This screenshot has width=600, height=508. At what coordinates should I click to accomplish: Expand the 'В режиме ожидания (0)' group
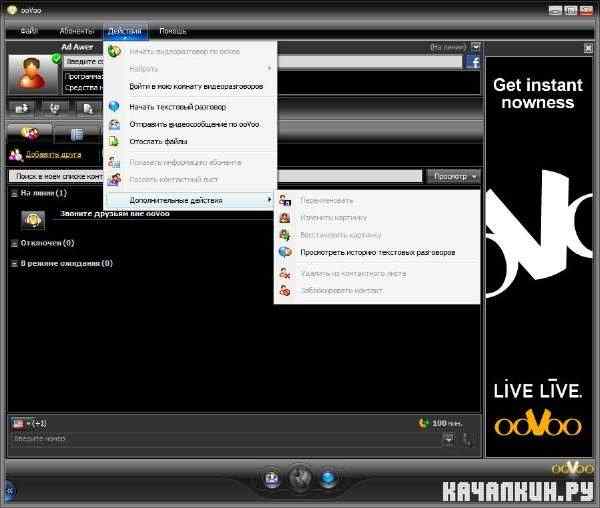14,264
